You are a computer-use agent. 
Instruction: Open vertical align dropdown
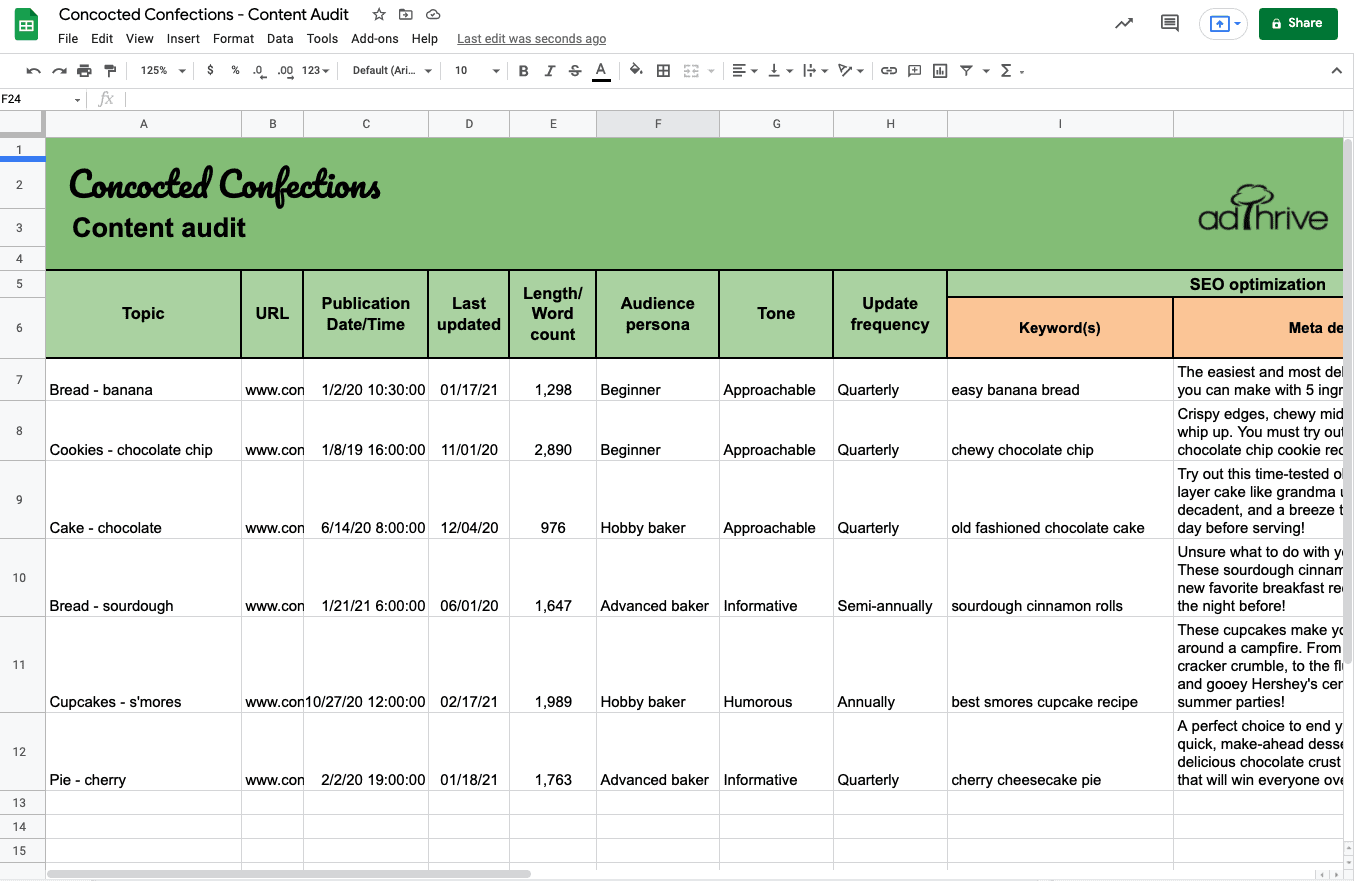780,71
